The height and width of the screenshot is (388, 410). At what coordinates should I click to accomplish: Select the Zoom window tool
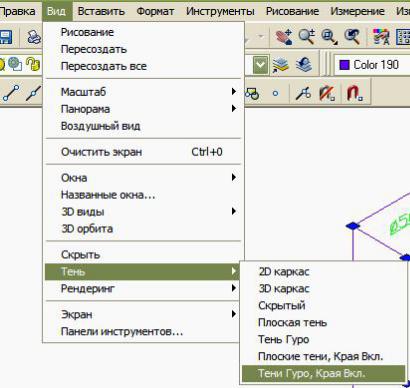pyautogui.click(x=329, y=37)
